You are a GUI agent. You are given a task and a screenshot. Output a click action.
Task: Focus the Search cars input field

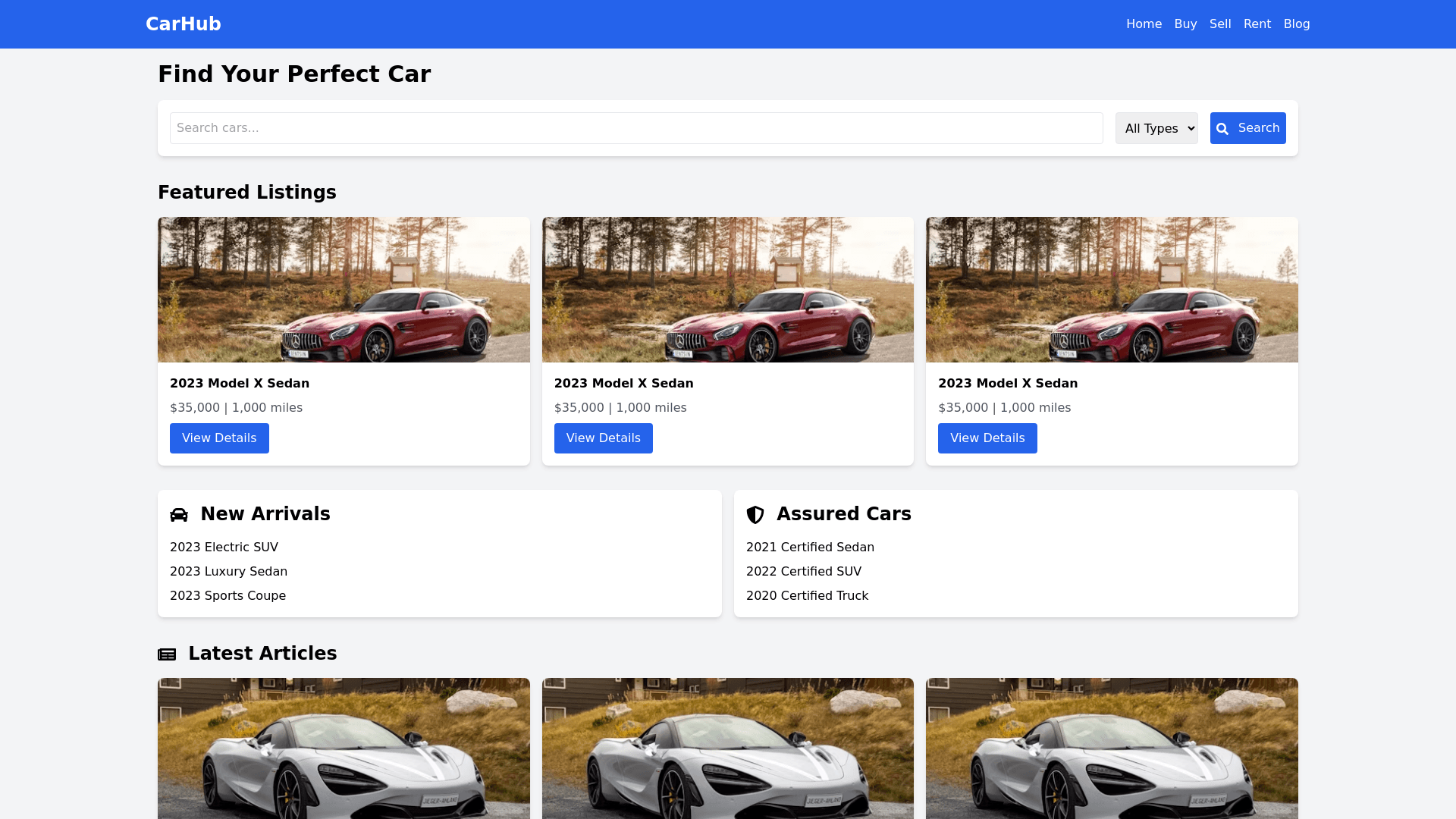point(635,128)
